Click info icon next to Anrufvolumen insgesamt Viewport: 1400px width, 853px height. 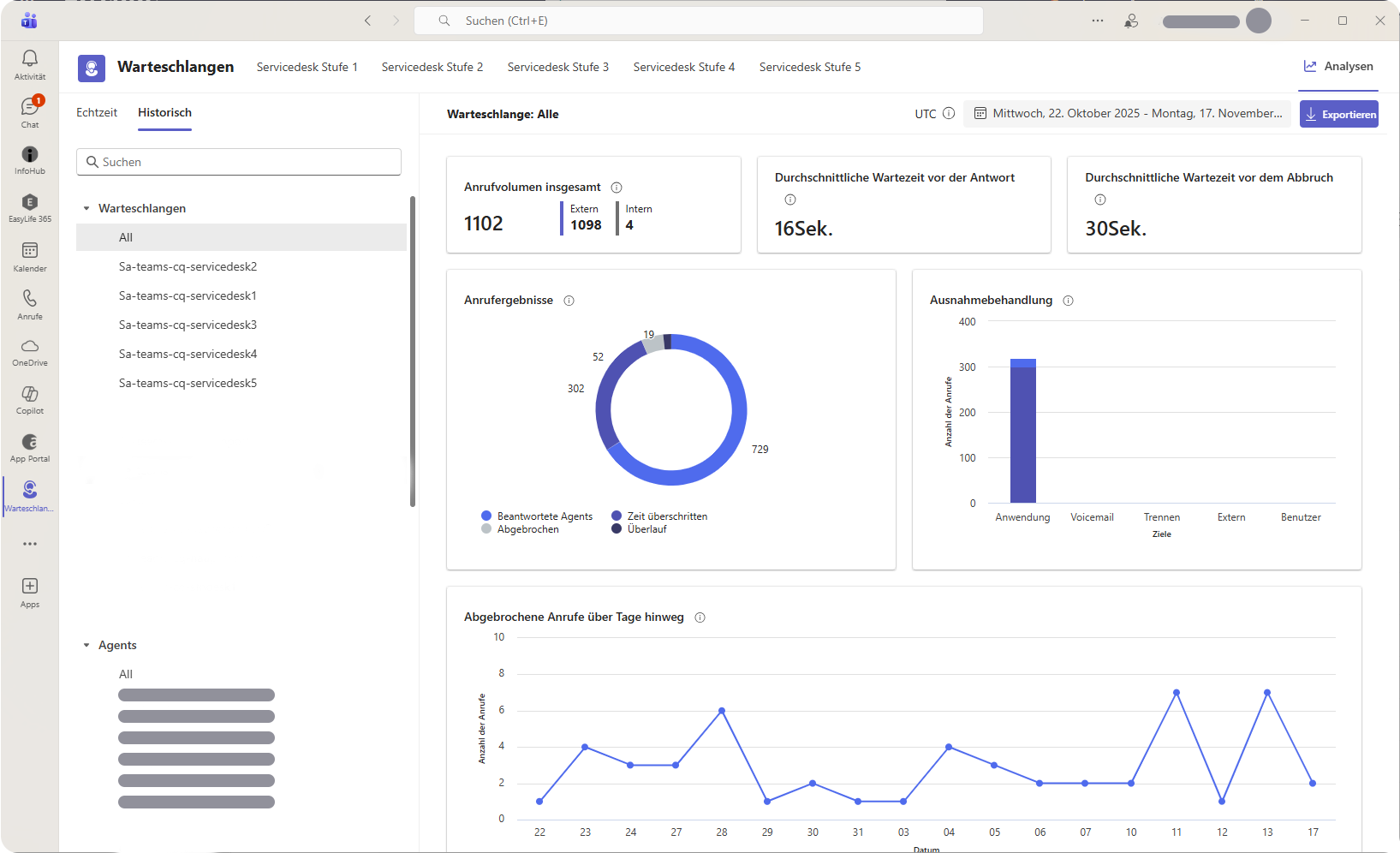coord(617,188)
